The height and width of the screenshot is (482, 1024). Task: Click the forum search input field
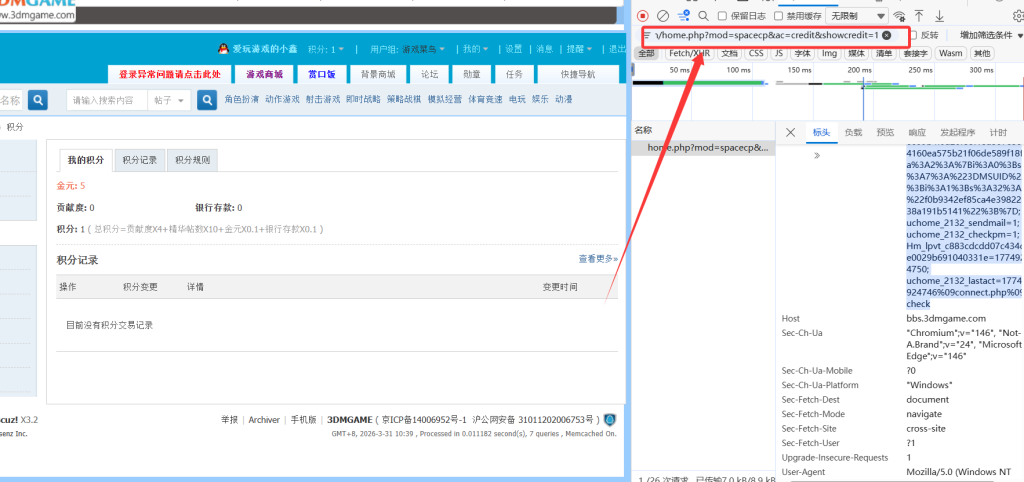[x=106, y=100]
